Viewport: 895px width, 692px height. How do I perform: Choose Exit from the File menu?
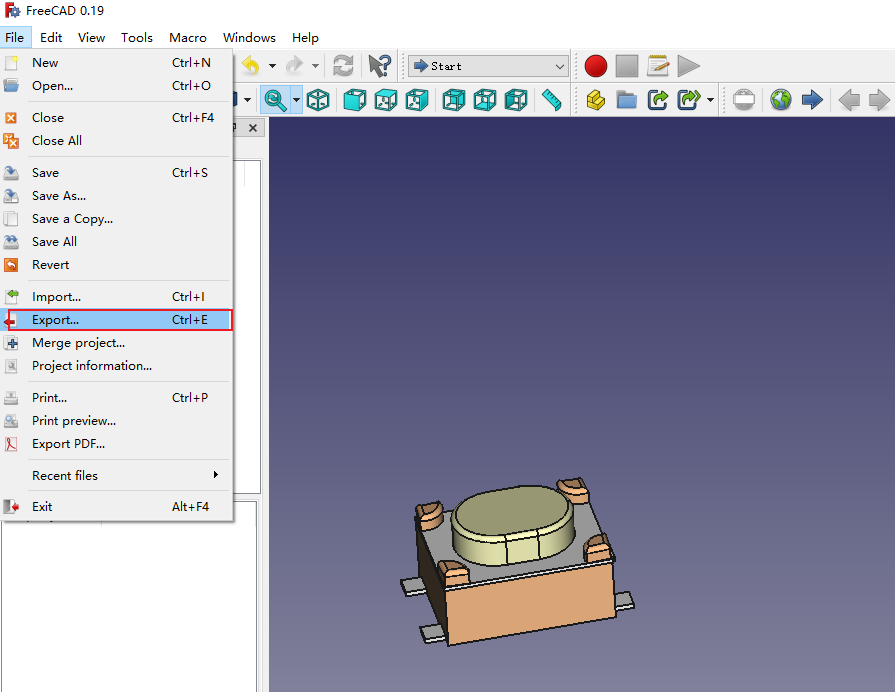click(116, 506)
